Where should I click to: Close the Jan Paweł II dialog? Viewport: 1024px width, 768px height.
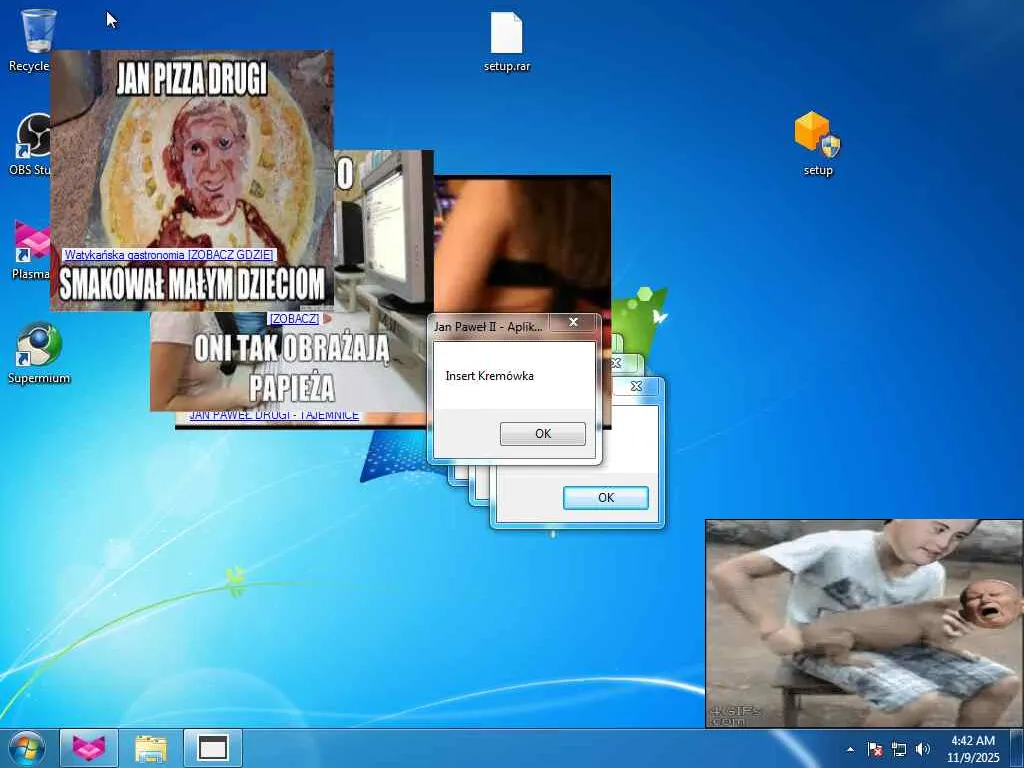pyautogui.click(x=573, y=322)
